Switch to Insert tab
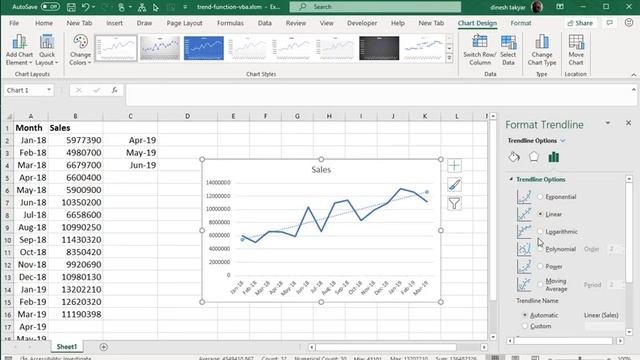 (x=114, y=23)
